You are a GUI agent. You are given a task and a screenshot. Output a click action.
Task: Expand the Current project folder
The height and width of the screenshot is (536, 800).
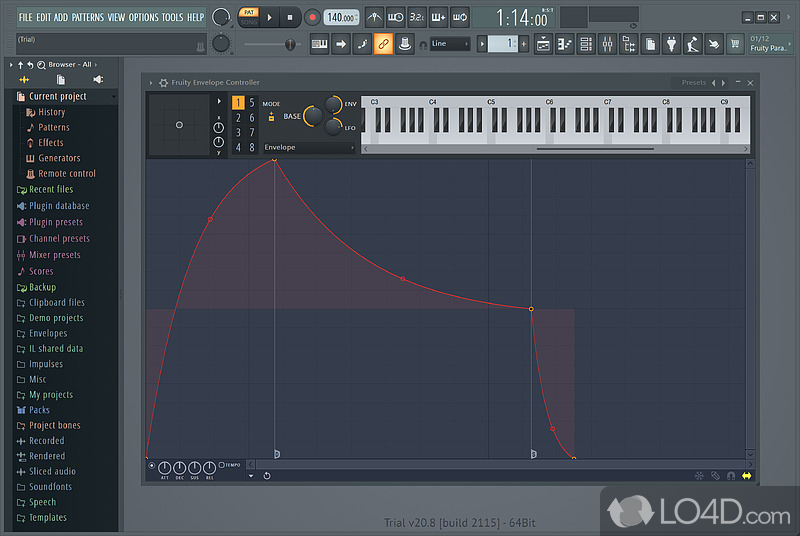(x=58, y=97)
